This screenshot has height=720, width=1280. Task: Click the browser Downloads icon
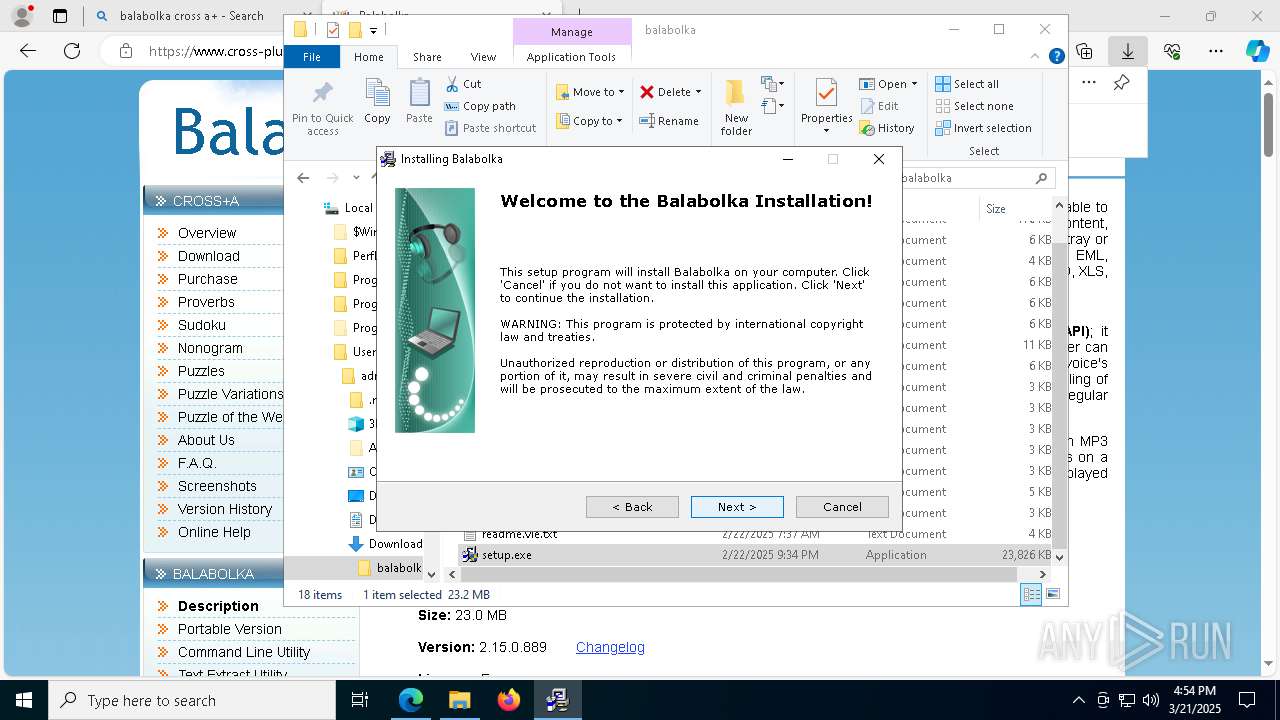[x=1127, y=51]
